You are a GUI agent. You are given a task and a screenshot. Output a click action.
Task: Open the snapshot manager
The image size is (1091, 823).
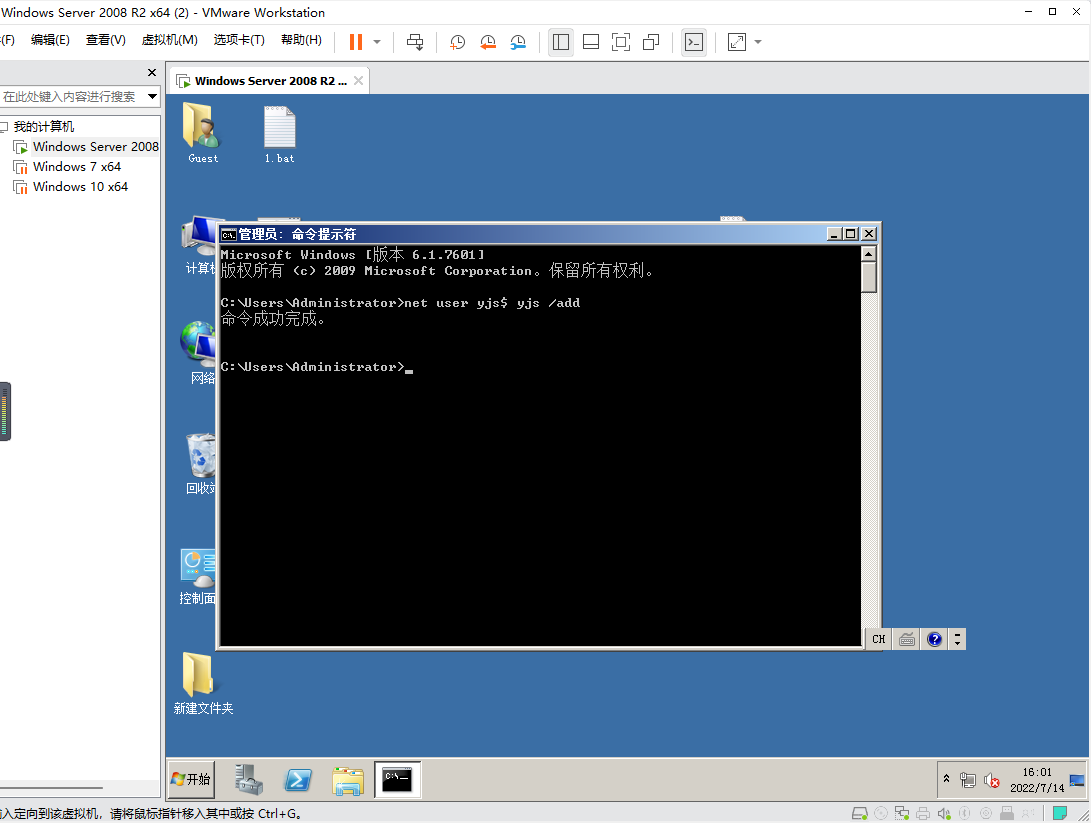518,42
